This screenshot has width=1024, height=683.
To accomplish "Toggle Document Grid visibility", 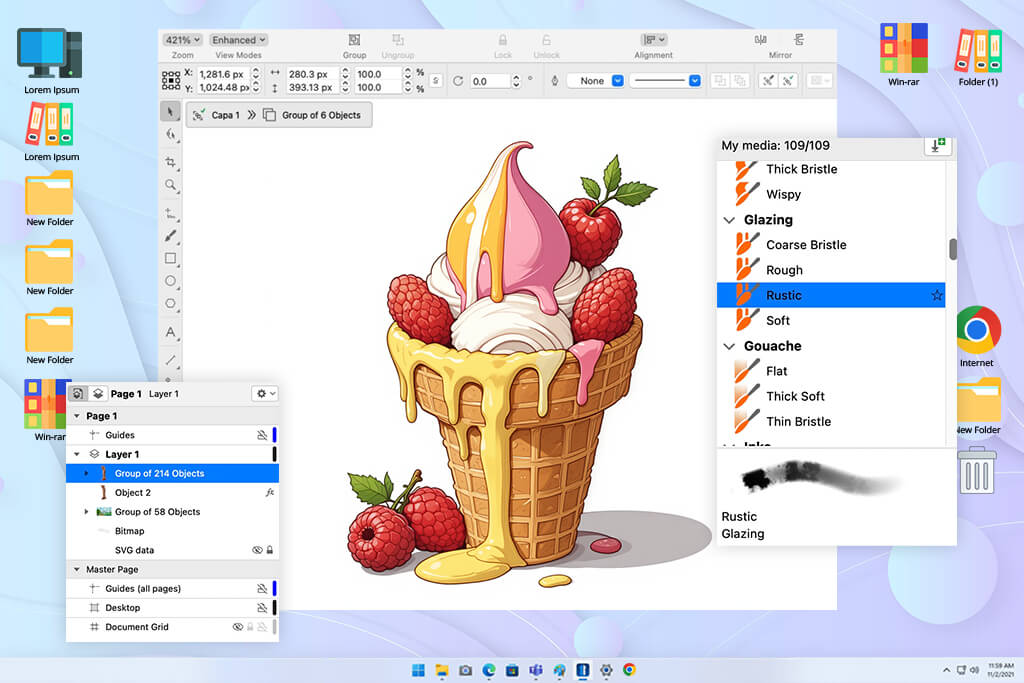I will [238, 627].
